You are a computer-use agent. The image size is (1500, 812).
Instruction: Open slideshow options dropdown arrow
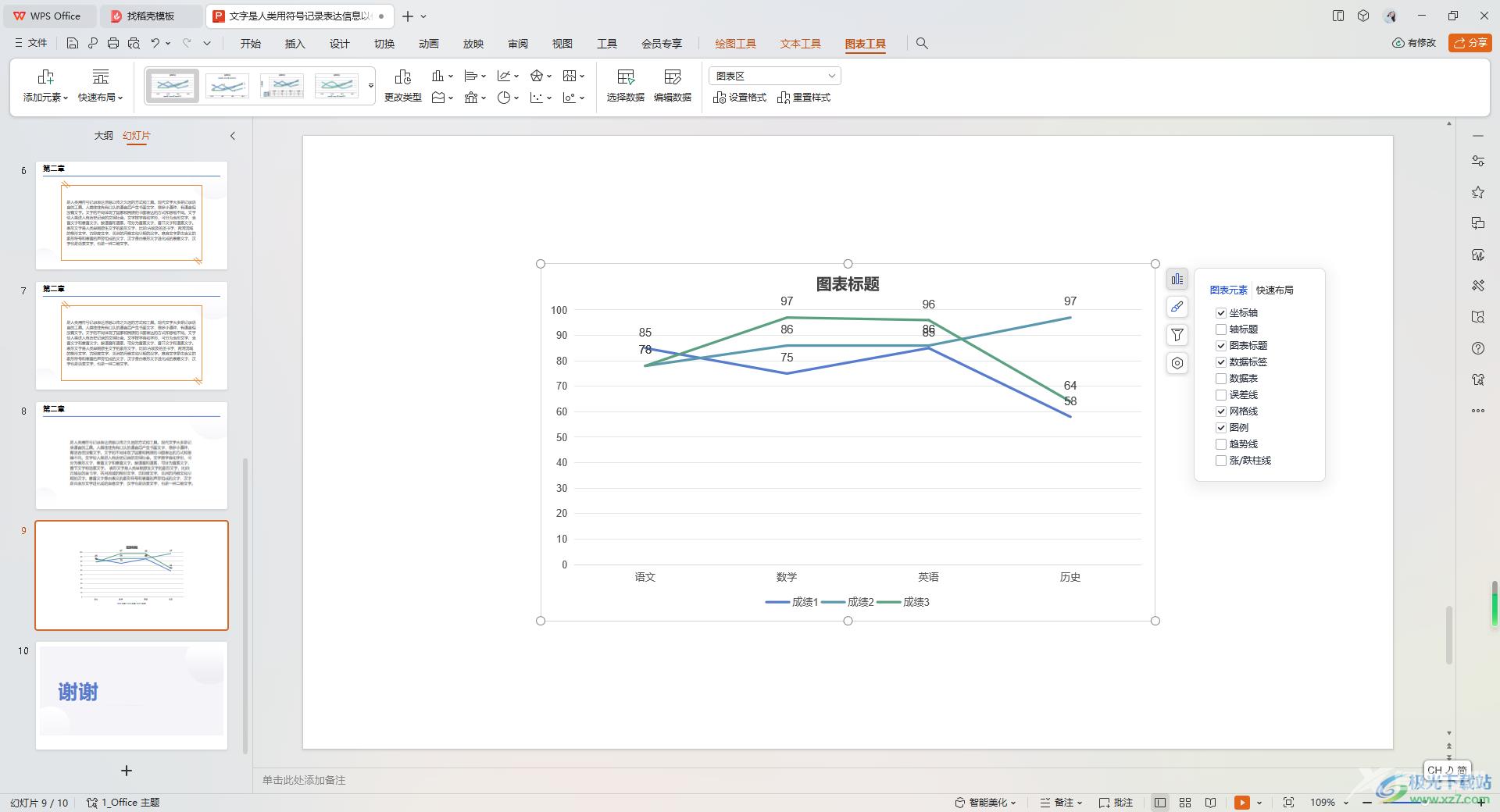pos(1259,802)
